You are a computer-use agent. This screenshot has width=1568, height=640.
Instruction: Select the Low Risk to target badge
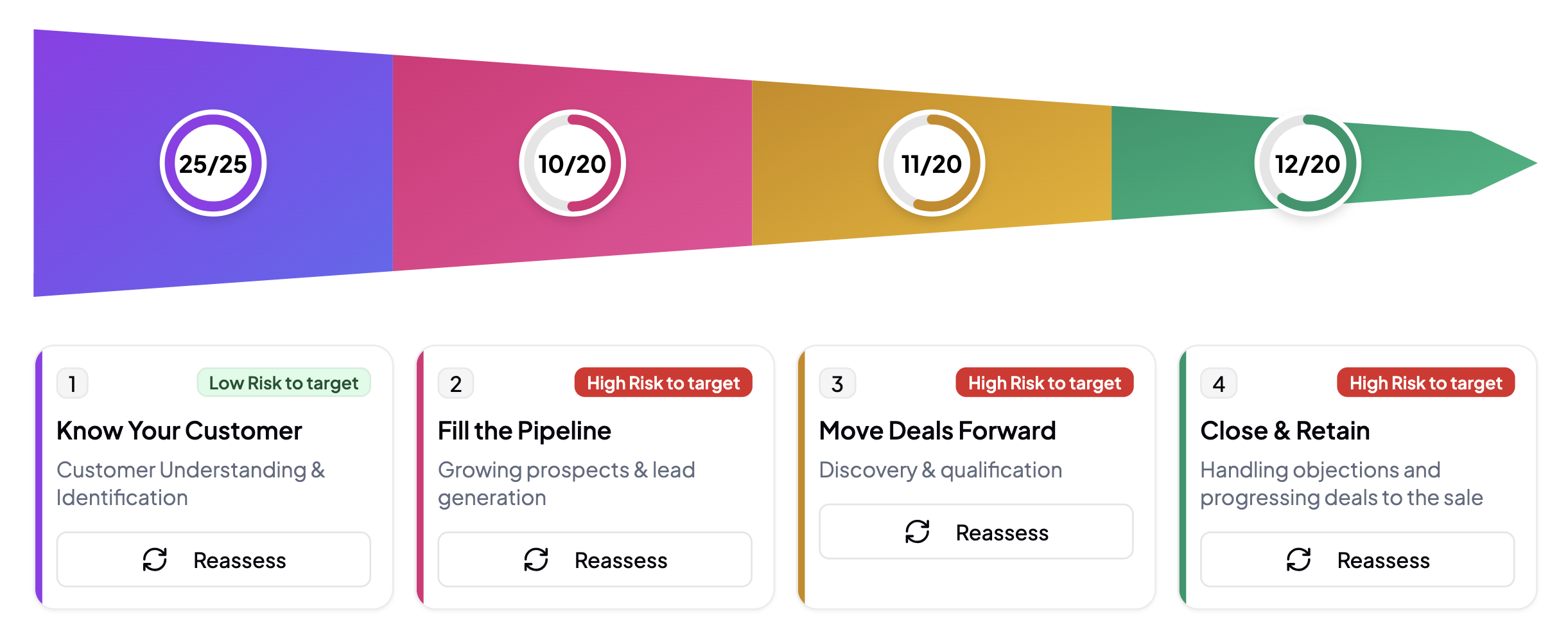coord(284,382)
